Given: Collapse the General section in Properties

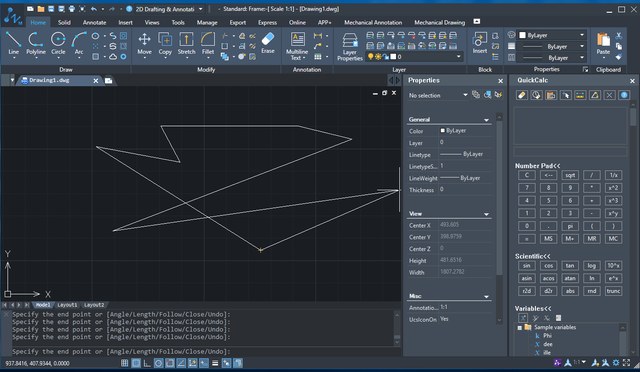Looking at the screenshot, I should pyautogui.click(x=486, y=120).
